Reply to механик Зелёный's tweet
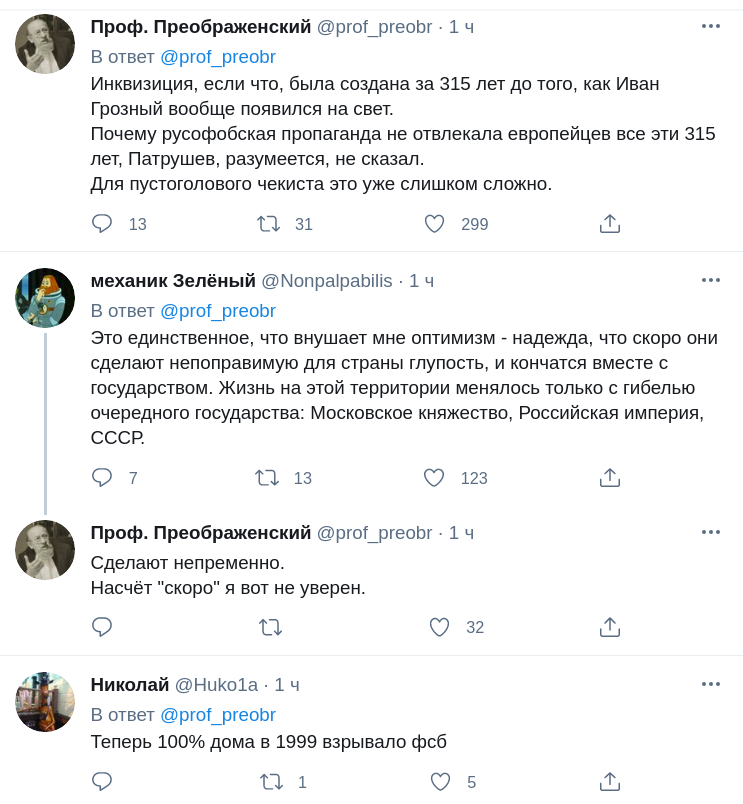 (102, 478)
